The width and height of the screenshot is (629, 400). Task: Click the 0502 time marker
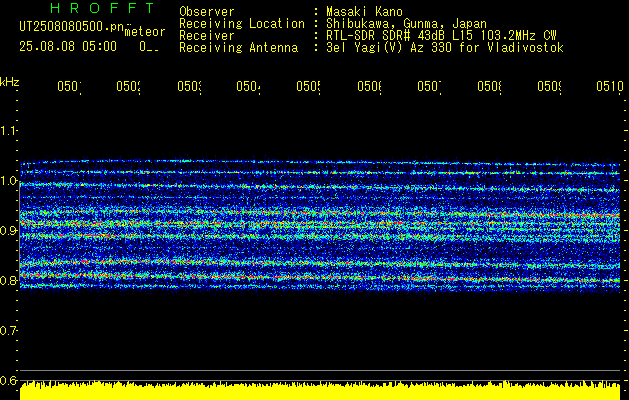click(128, 86)
